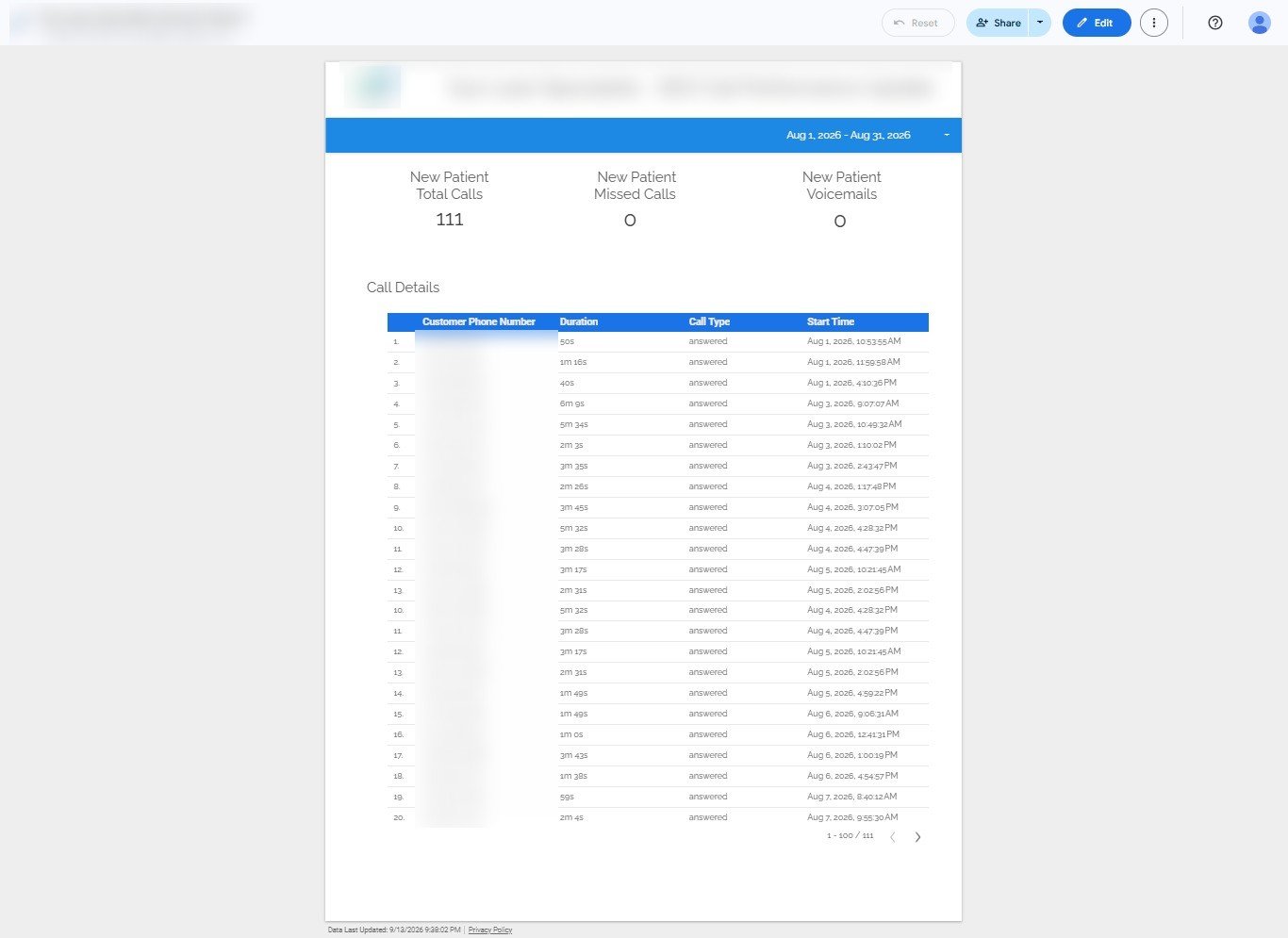
Task: Click duration cell '1m 16s'
Action: pyautogui.click(x=573, y=362)
